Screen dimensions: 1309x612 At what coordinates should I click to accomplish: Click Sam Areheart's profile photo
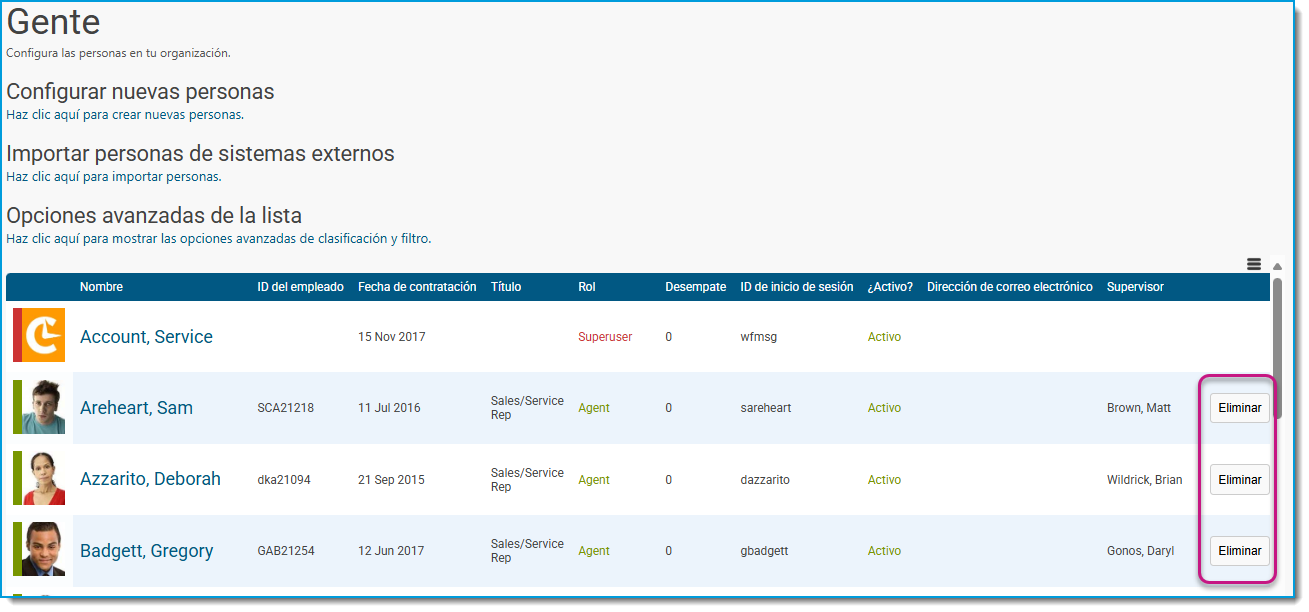(39, 407)
